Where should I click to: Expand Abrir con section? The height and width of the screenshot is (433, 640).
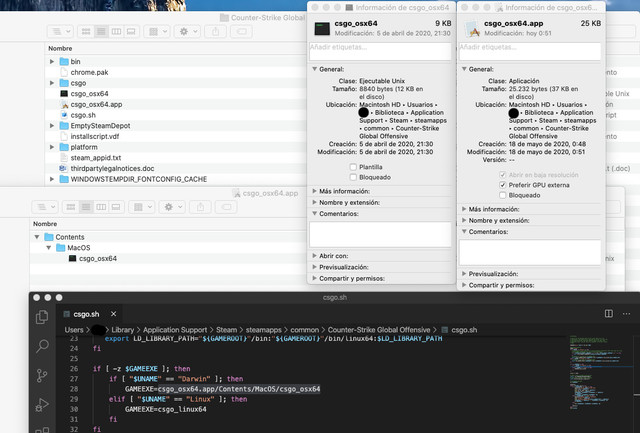314,256
